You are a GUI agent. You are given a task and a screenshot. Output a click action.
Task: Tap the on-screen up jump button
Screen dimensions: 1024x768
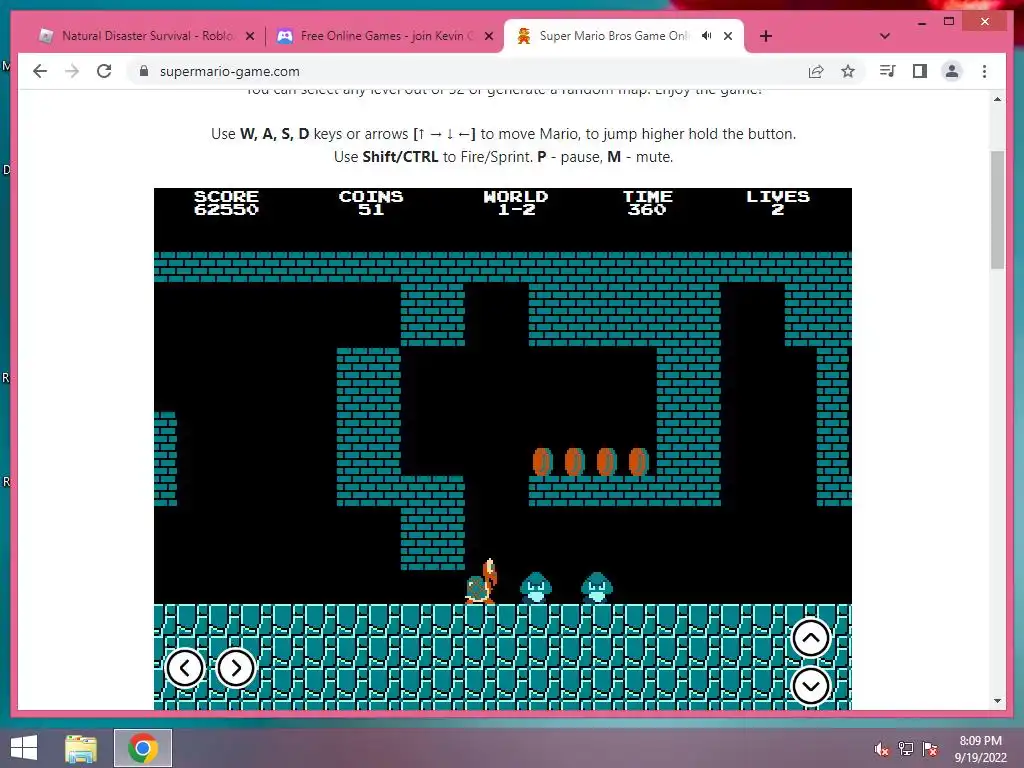[810, 637]
